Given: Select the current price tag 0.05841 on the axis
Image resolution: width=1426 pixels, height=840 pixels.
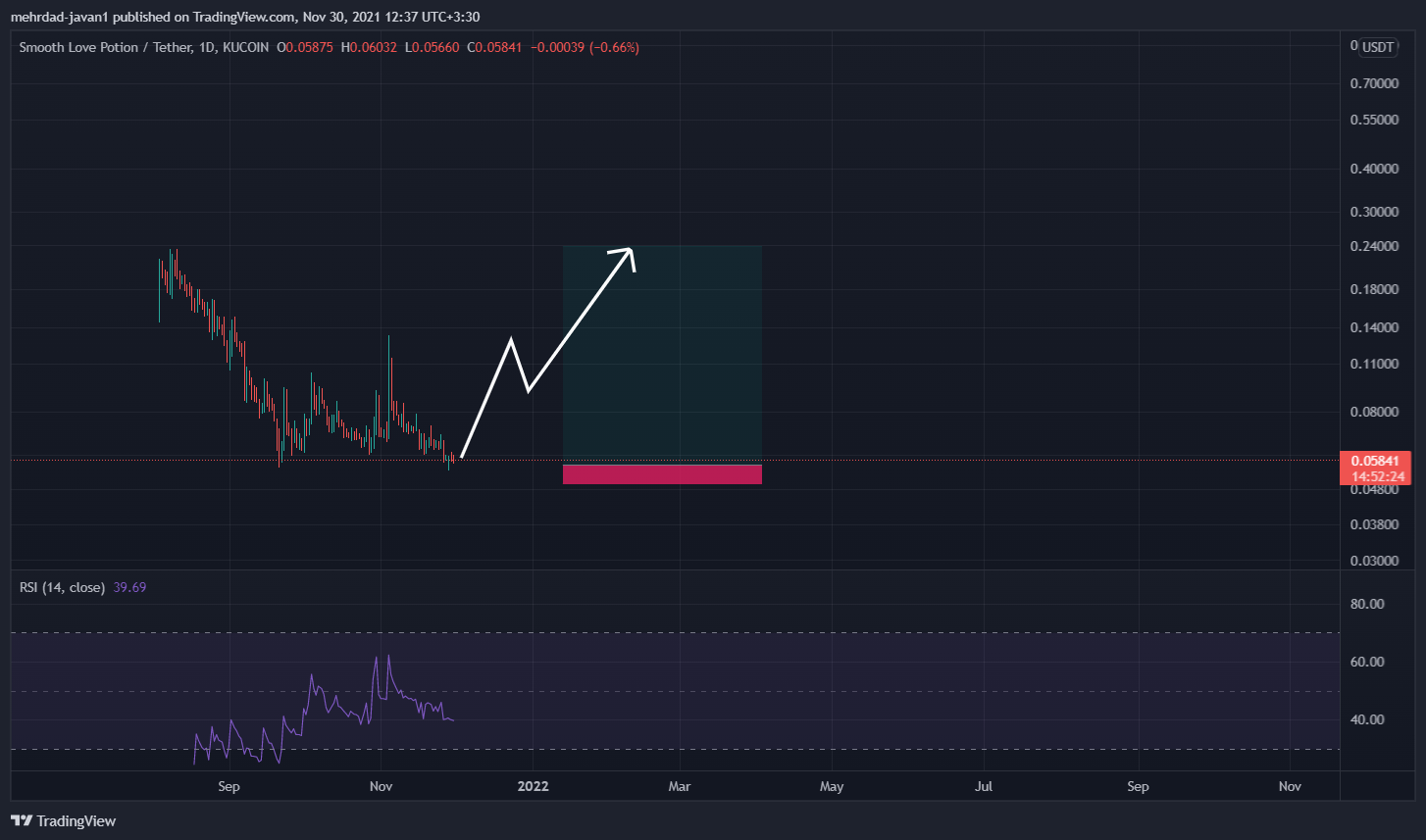Looking at the screenshot, I should (x=1374, y=461).
